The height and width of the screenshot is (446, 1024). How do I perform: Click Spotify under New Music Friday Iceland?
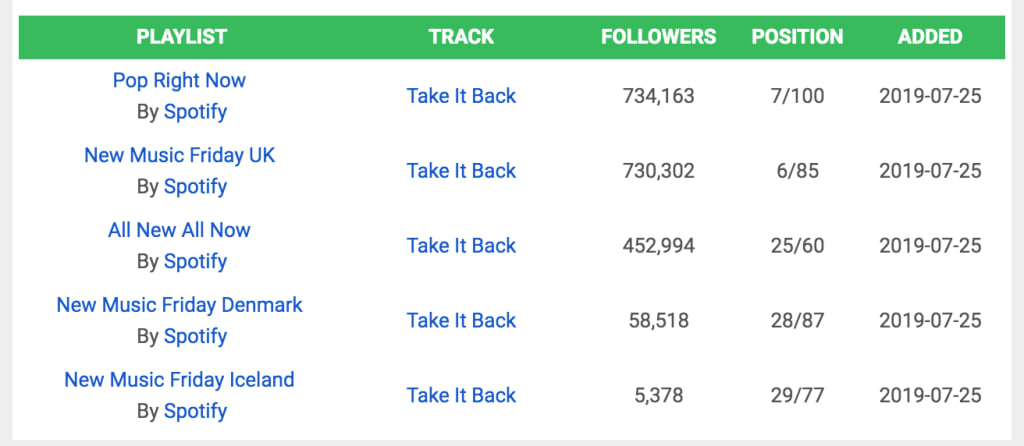195,411
